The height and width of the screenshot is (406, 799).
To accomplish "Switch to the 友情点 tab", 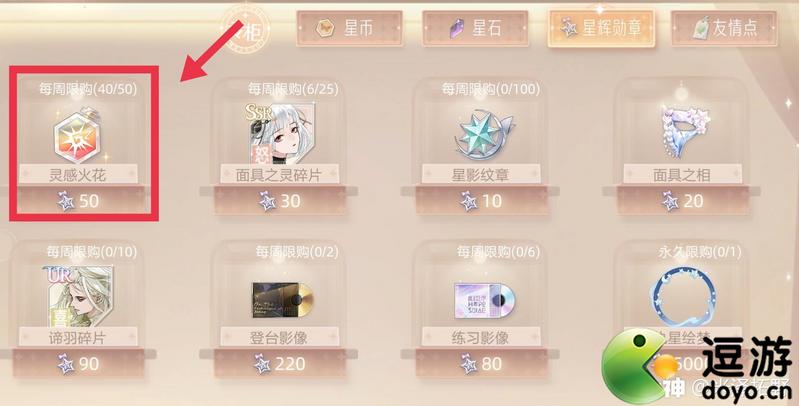I will pos(724,29).
